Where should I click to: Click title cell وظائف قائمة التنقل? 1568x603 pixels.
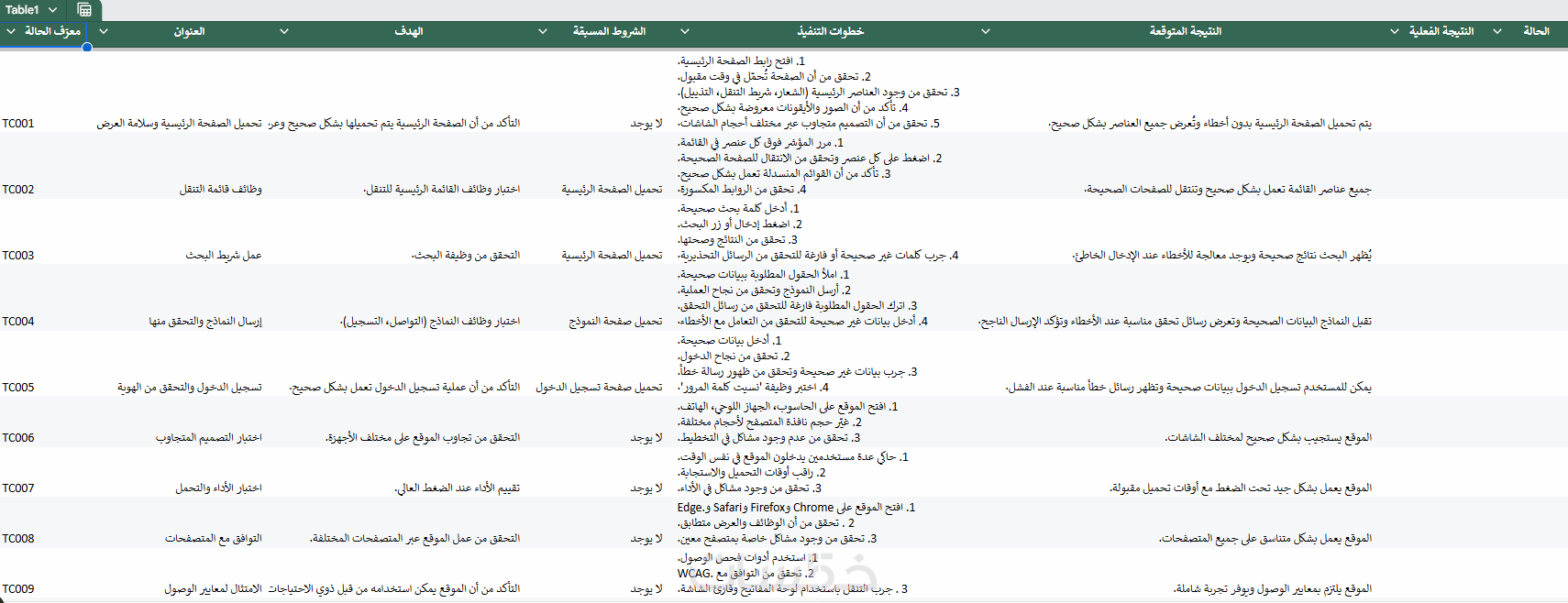pyautogui.click(x=220, y=190)
